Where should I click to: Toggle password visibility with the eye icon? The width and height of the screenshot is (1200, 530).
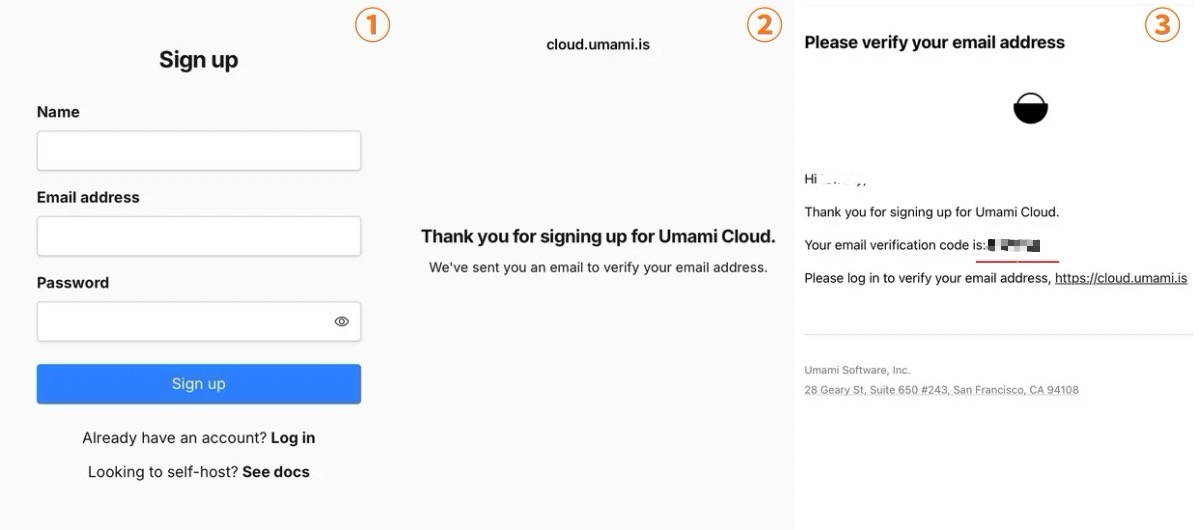pos(342,322)
